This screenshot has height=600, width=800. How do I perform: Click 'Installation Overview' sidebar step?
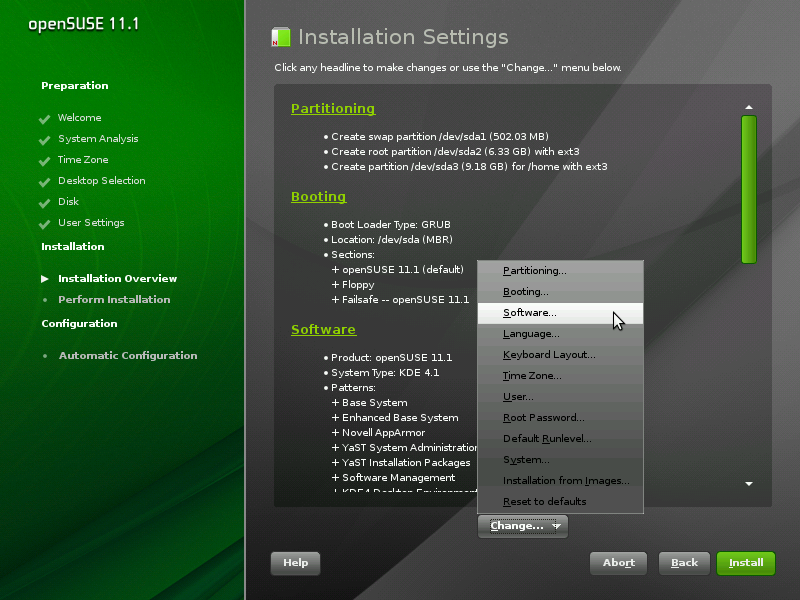click(117, 279)
